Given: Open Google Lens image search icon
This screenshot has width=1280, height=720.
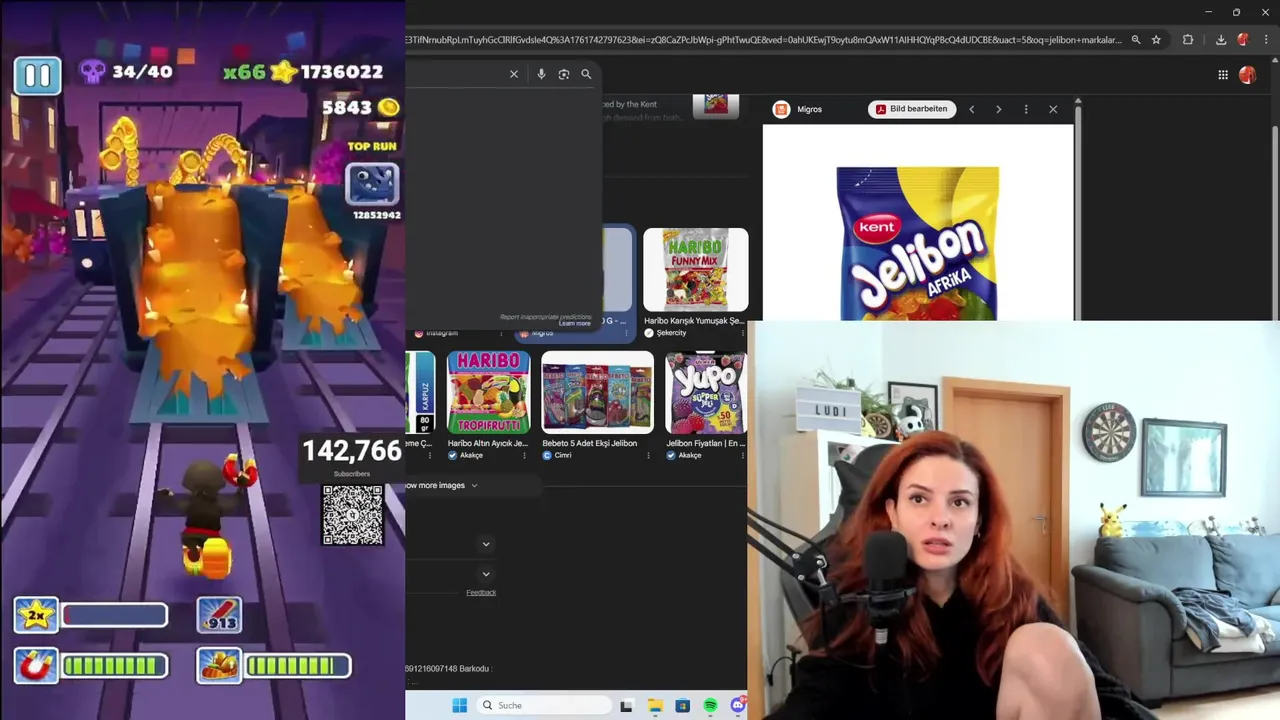Looking at the screenshot, I should point(564,74).
